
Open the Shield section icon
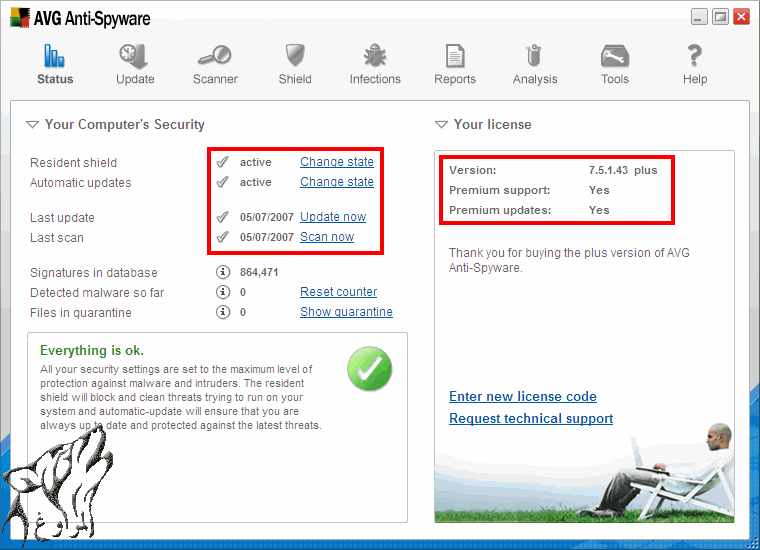click(x=295, y=55)
